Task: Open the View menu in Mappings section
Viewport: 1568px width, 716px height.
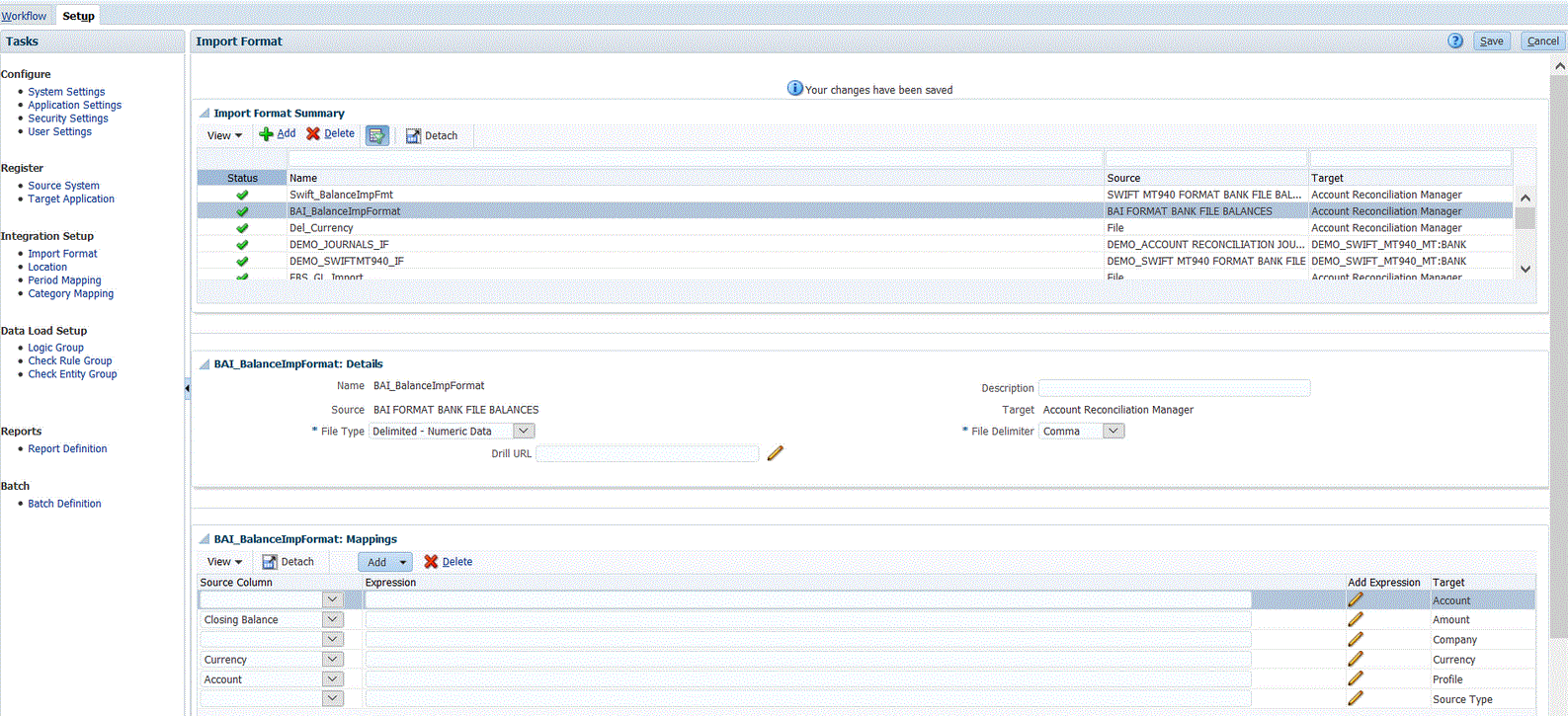Action: (x=224, y=562)
